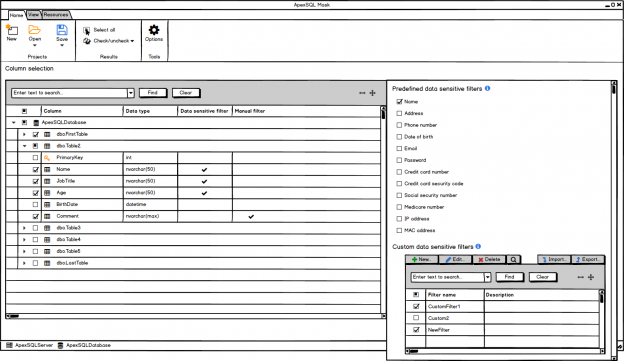
Task: Click the New project icon
Action: (12, 29)
